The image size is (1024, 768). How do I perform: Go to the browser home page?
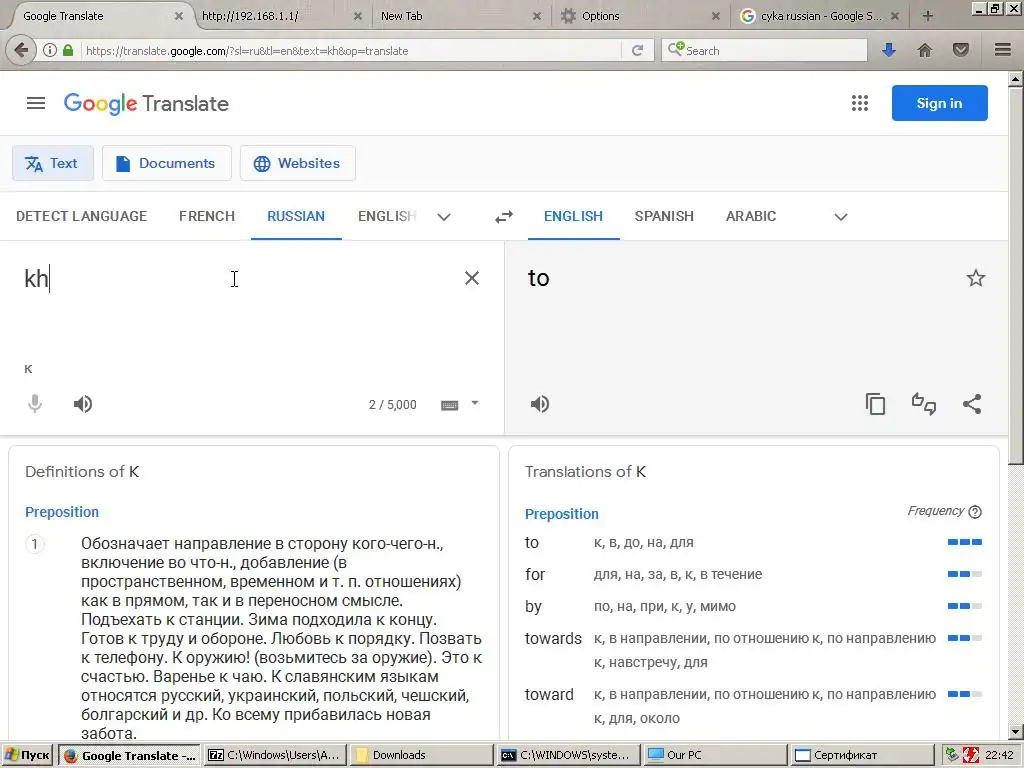925,50
